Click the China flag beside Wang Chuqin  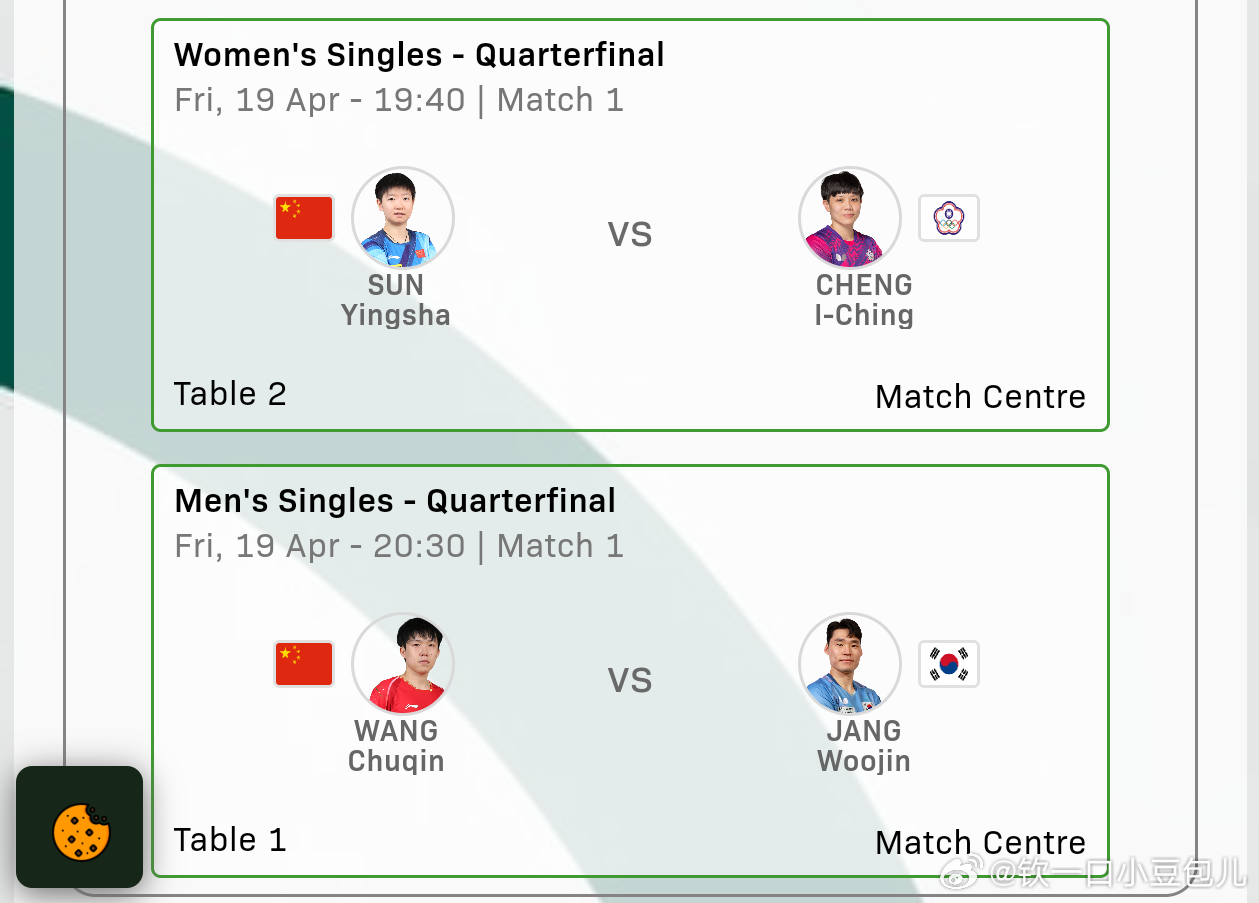tap(304, 664)
